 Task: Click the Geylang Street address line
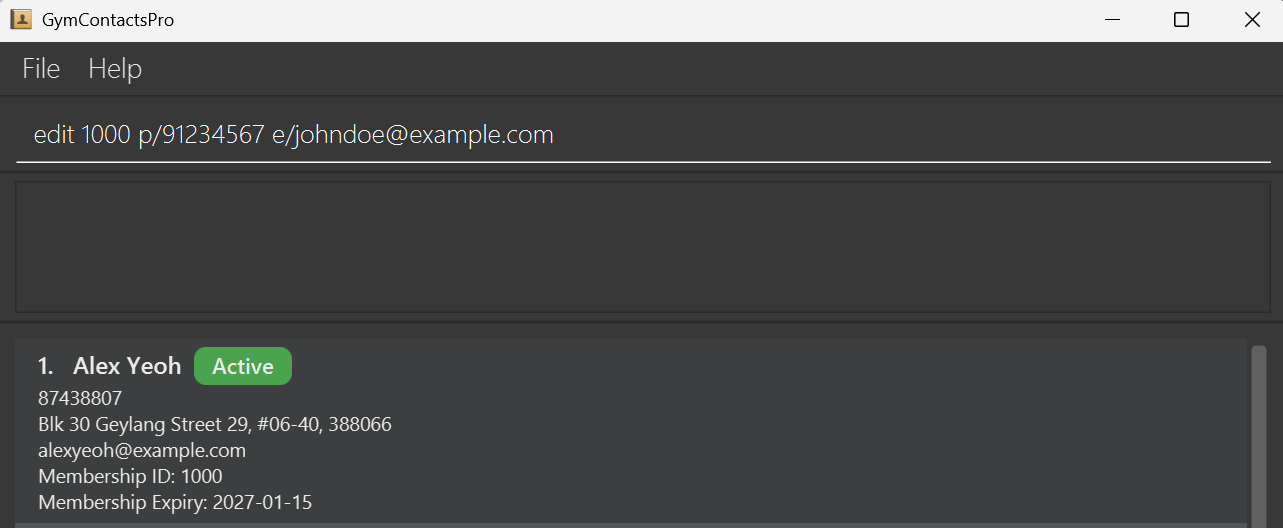(215, 424)
